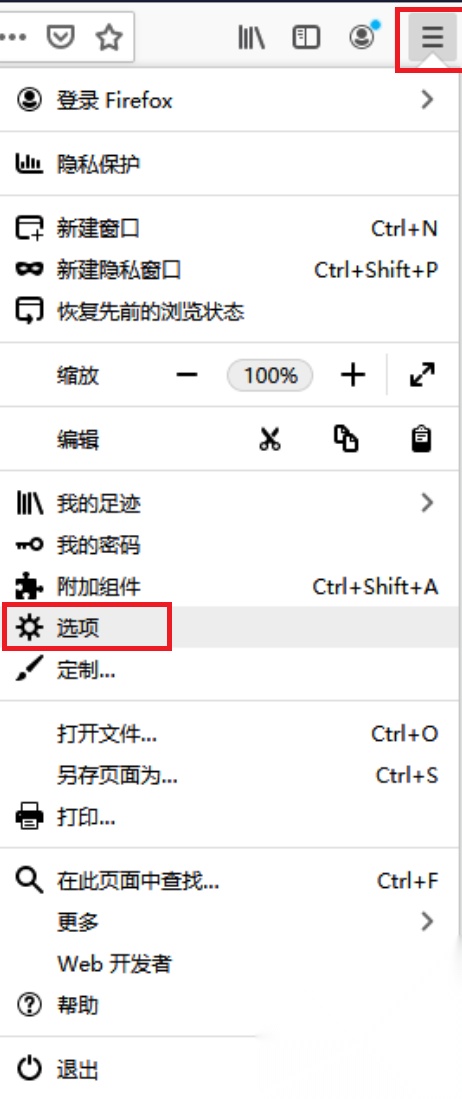Expand the 登录 Firefox submenu arrow
Image resolution: width=462 pixels, height=1099 pixels.
pyautogui.click(x=427, y=100)
